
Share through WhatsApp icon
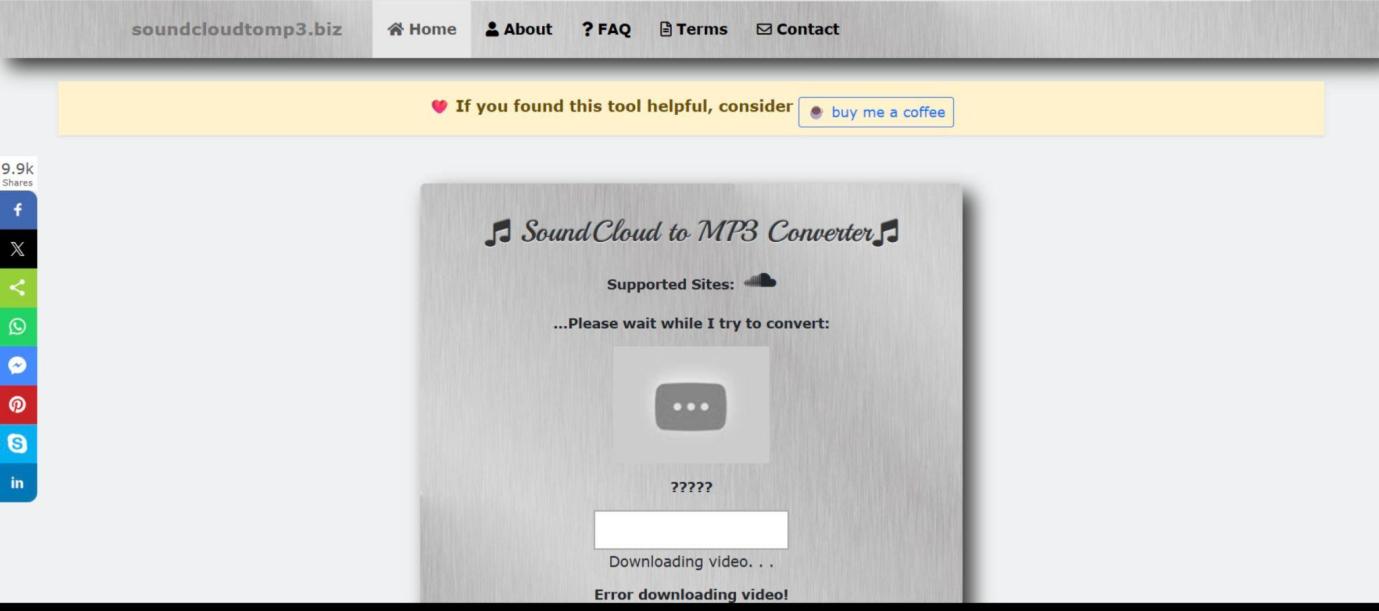click(x=18, y=327)
